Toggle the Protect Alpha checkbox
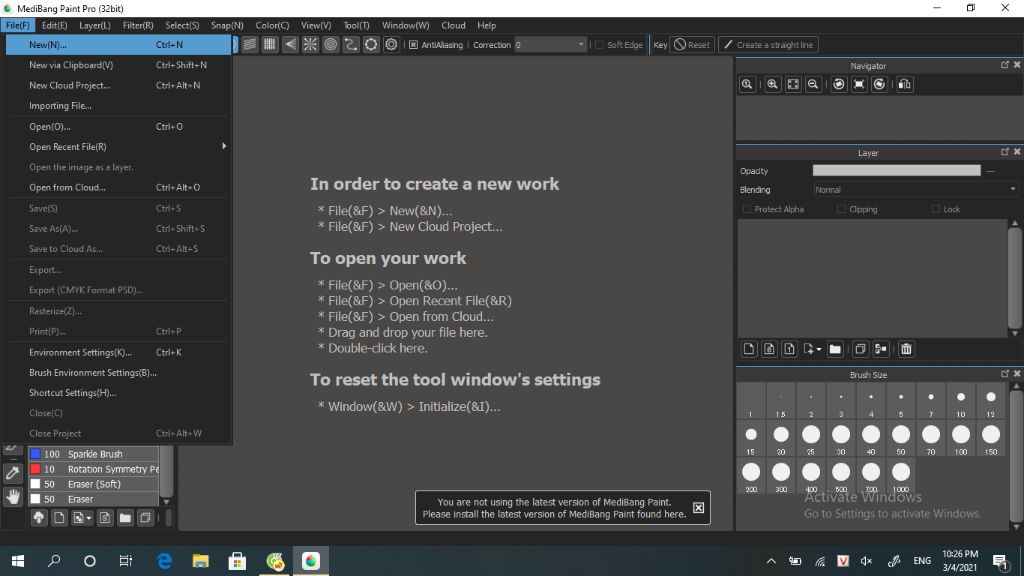The image size is (1024, 576). [747, 209]
